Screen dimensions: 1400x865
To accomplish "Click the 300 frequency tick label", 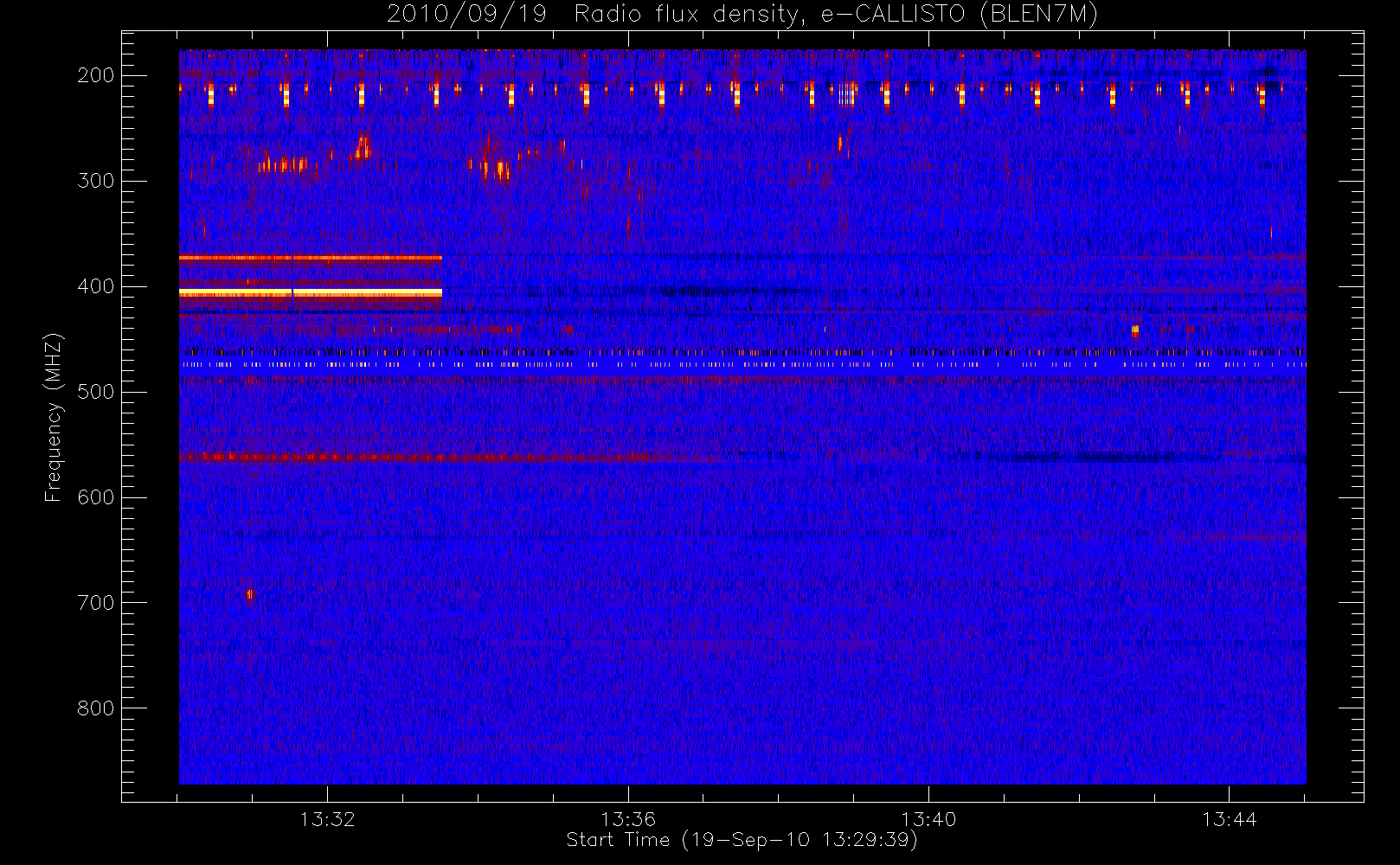I will tap(95, 181).
